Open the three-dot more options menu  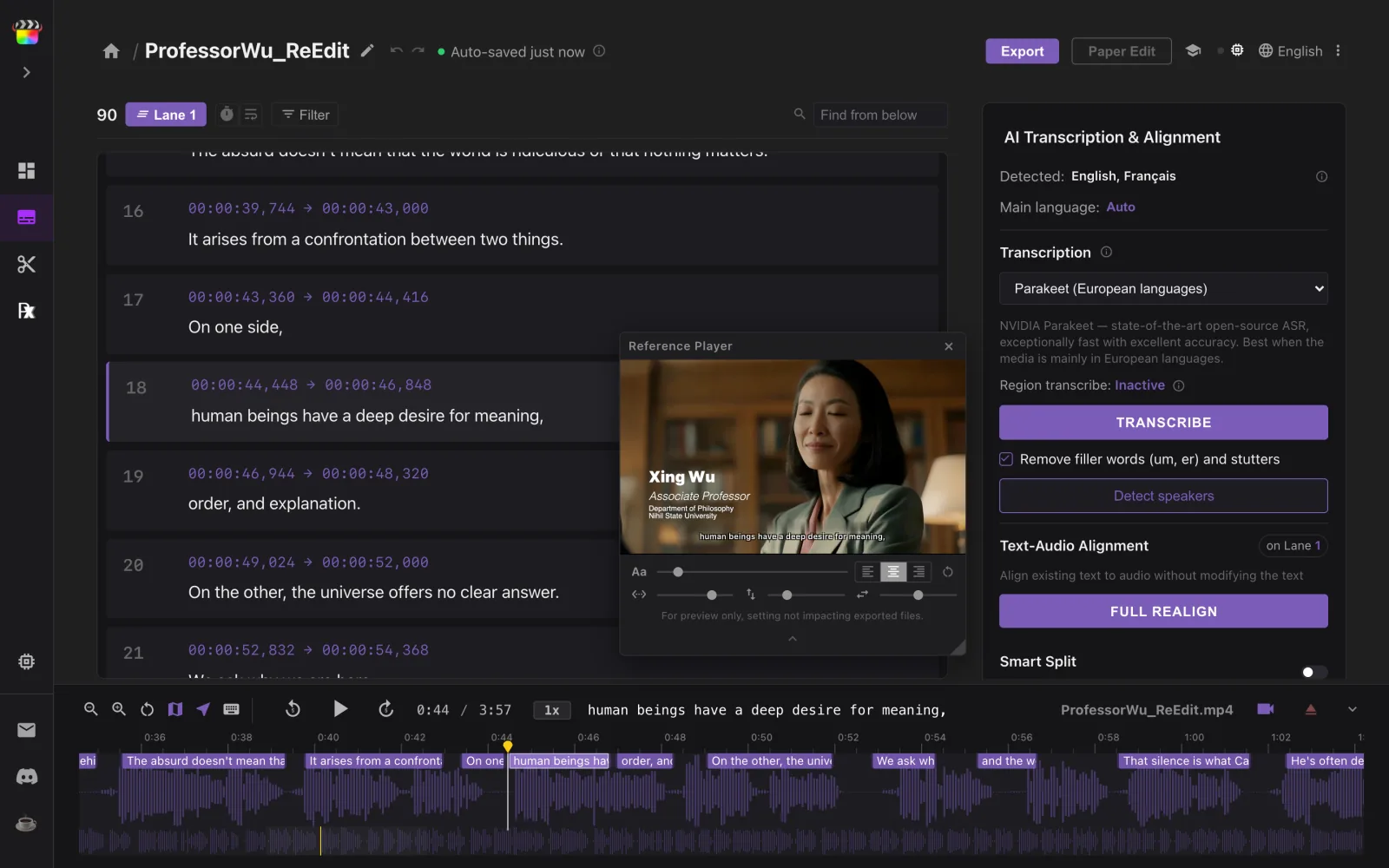tap(1338, 51)
